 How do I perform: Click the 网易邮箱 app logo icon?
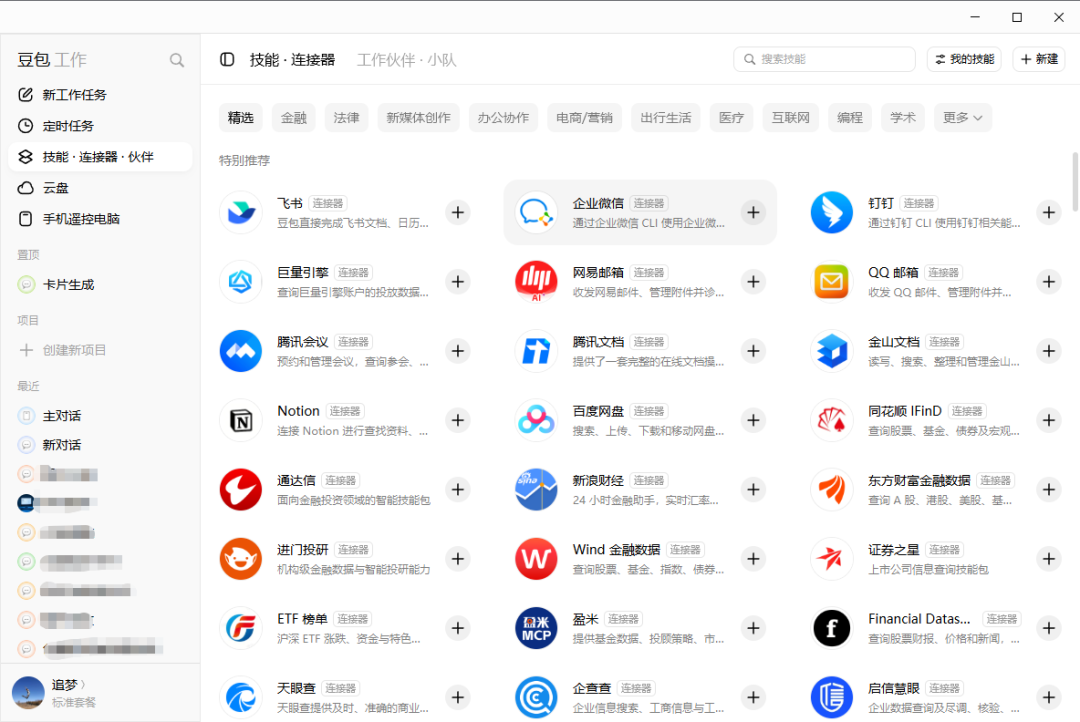536,282
